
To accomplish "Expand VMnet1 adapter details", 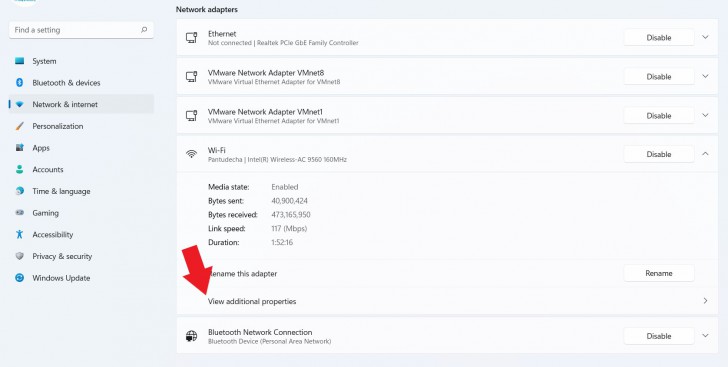I will [x=705, y=115].
